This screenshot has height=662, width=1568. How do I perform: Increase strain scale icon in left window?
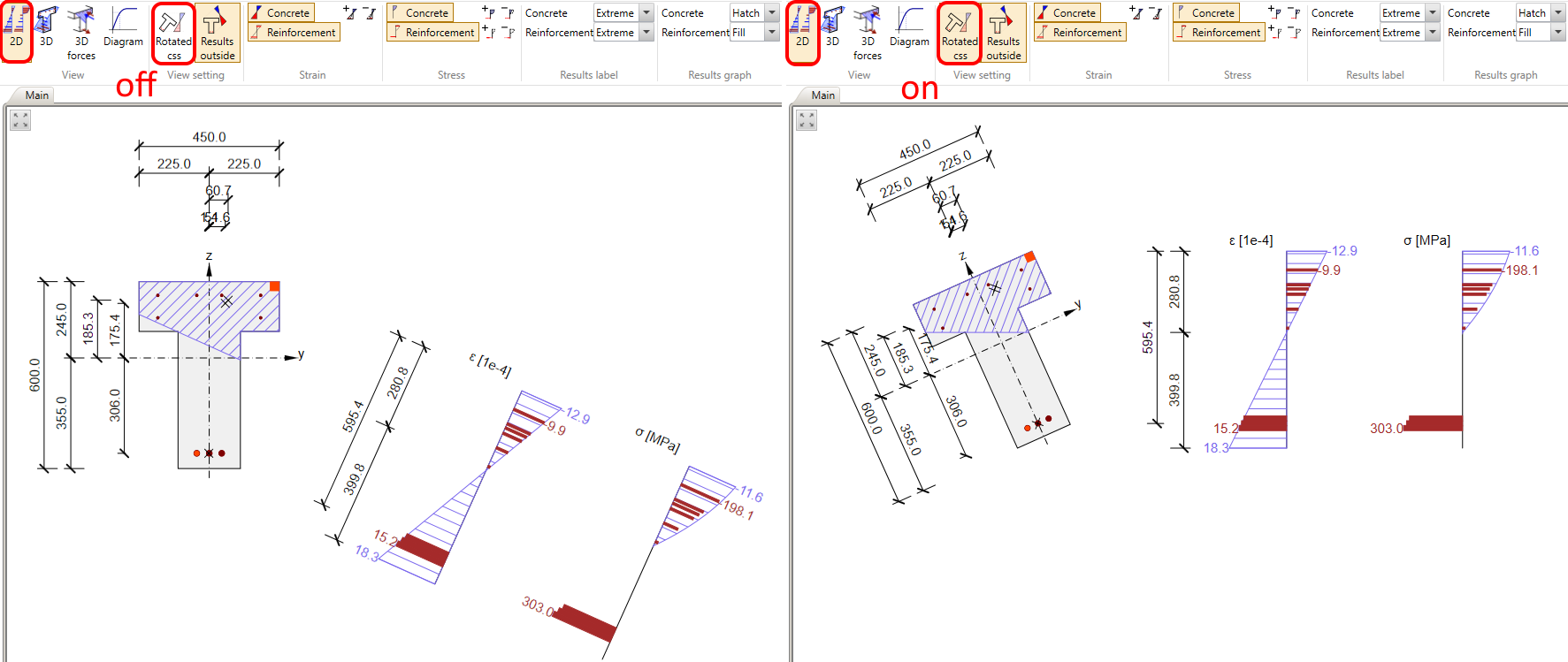coord(350,12)
